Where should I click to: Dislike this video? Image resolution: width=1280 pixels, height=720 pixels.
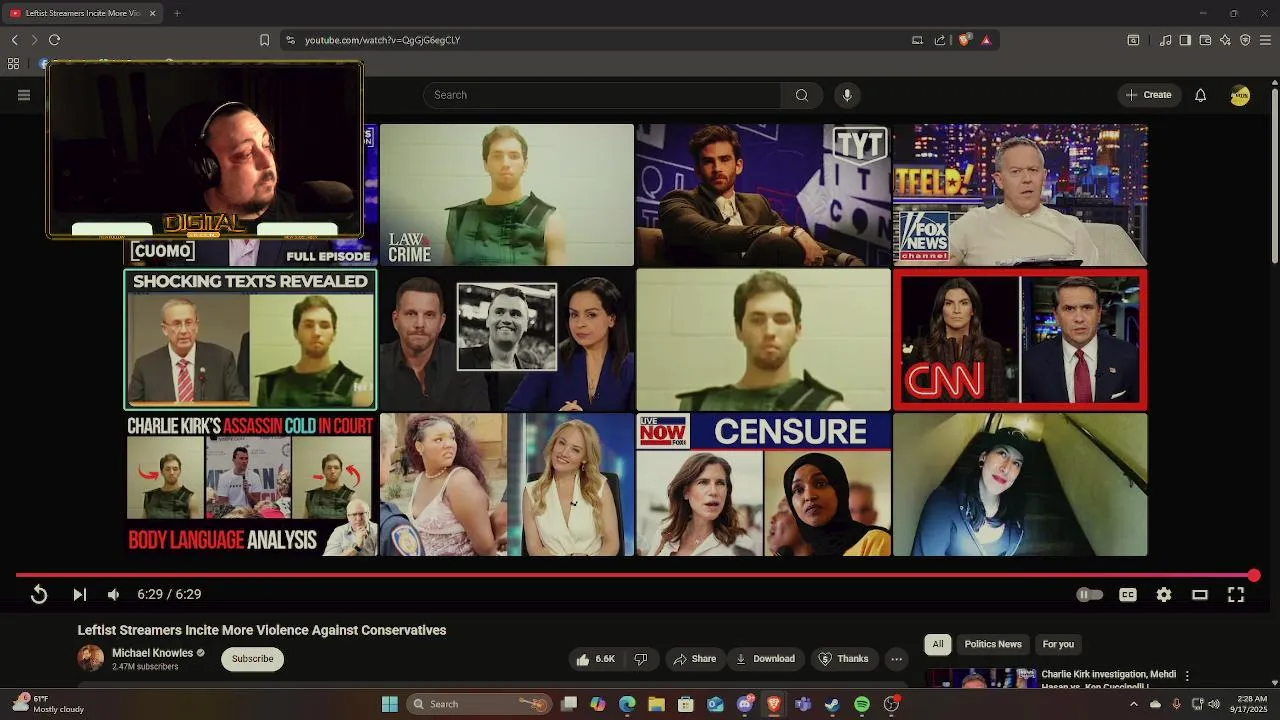tap(641, 659)
